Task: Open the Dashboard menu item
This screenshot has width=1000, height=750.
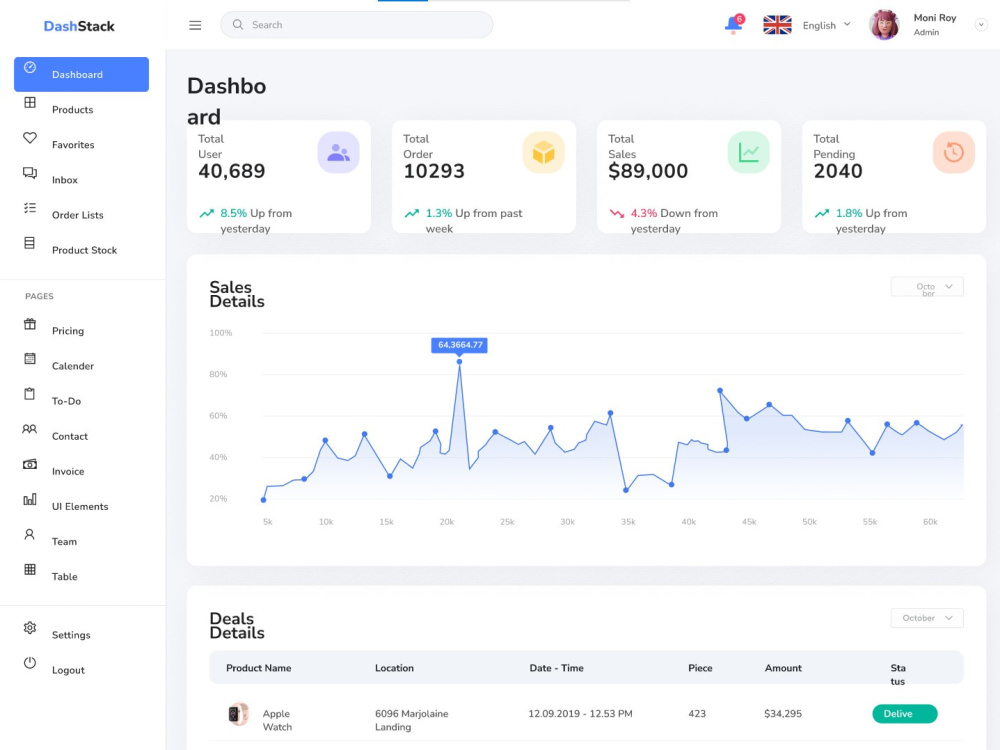Action: click(82, 74)
